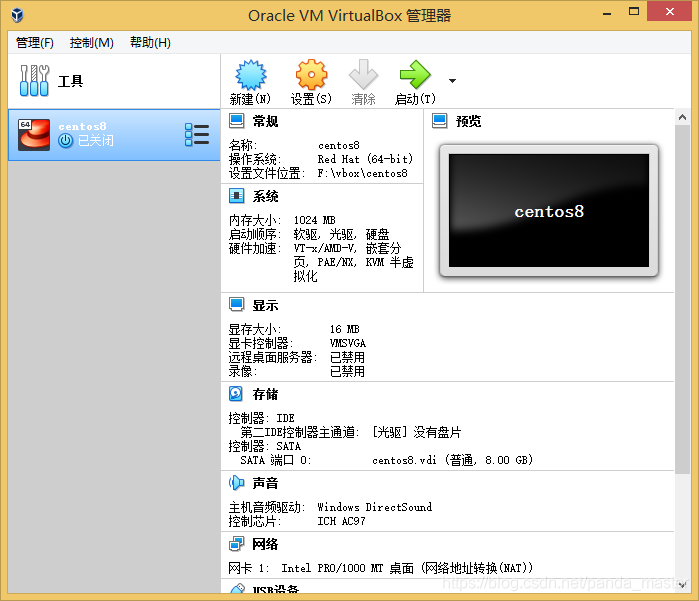Click 'Windows DirectSound' audio driver value
This screenshot has height=601, width=699.
374,507
